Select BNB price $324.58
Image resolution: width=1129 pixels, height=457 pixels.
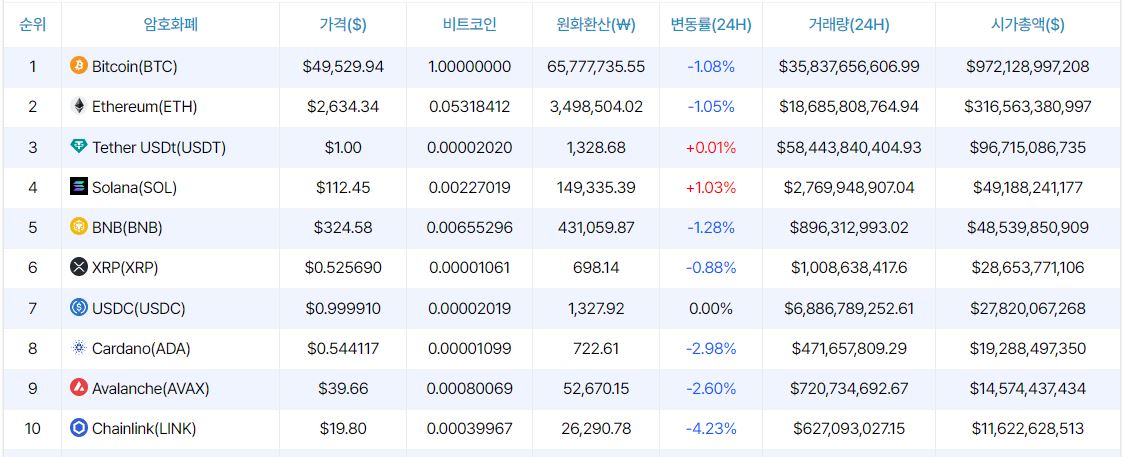click(x=343, y=227)
